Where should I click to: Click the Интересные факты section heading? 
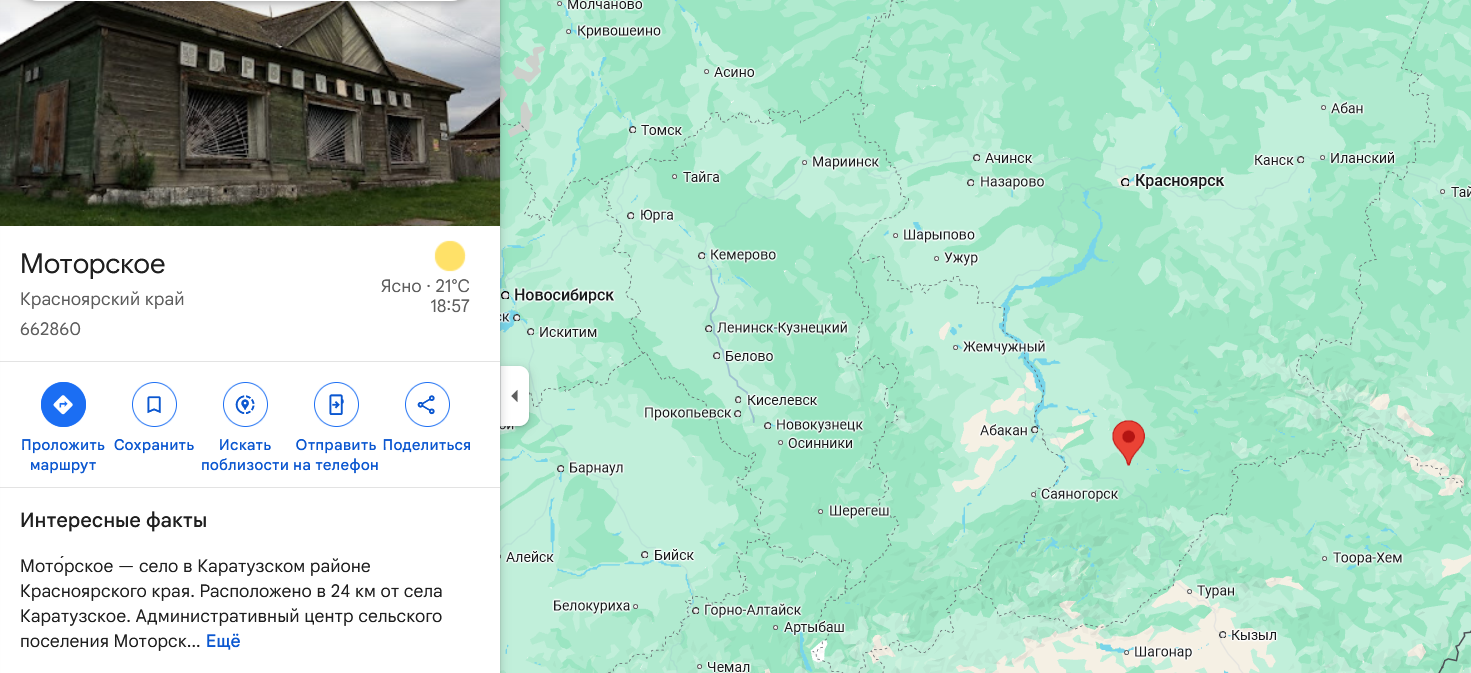[x=114, y=521]
